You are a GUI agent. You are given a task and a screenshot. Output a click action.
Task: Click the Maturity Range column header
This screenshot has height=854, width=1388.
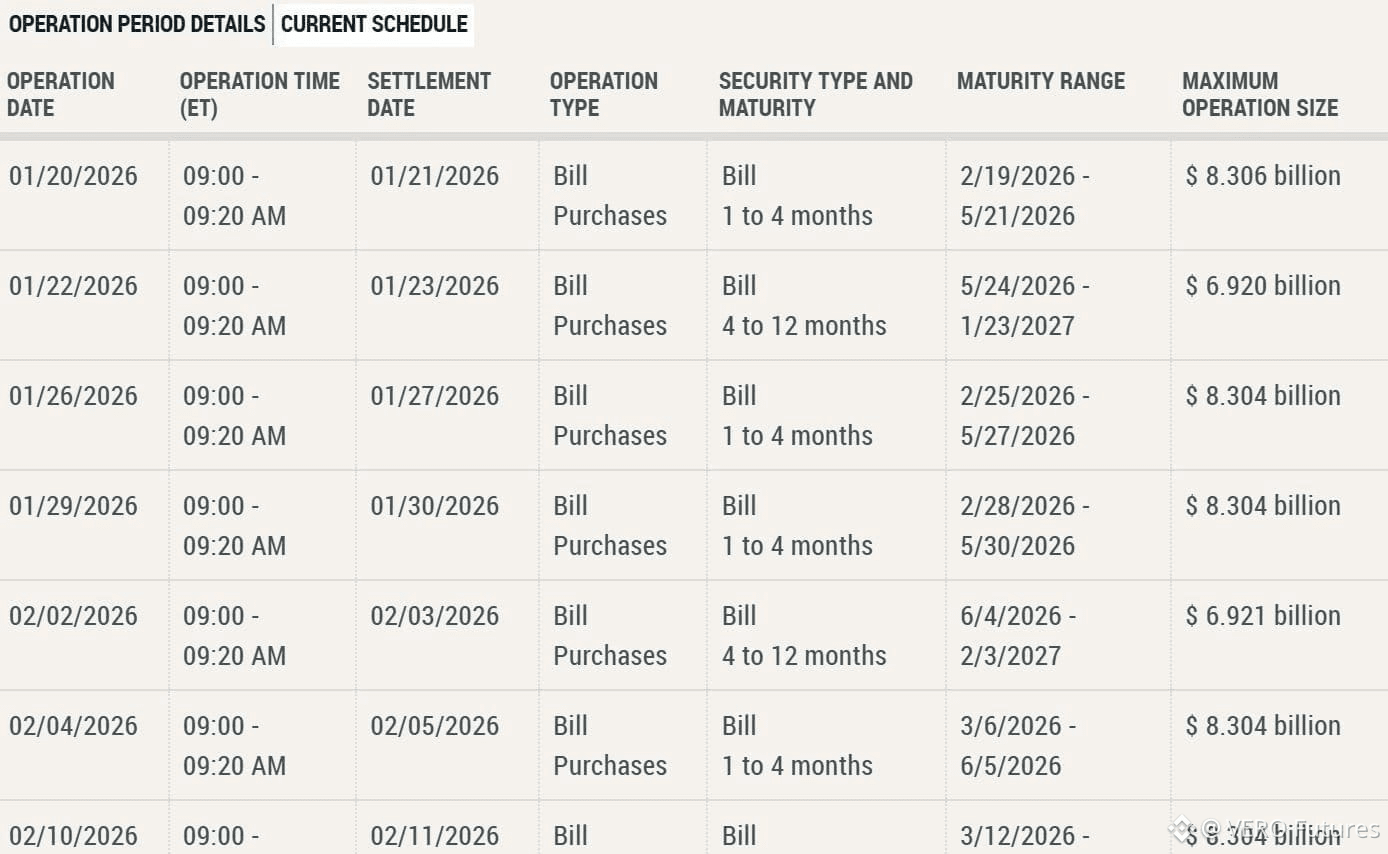(x=1041, y=81)
